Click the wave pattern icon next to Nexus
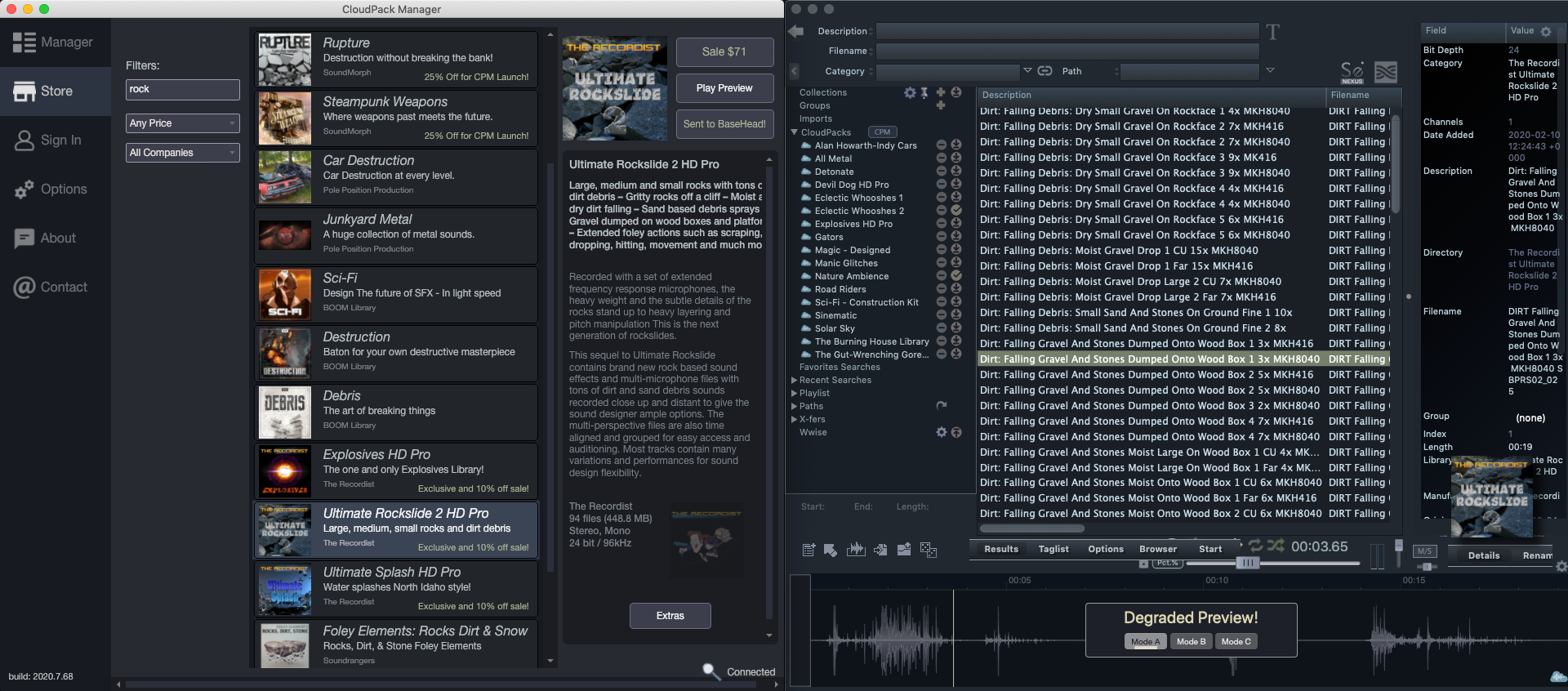The height and width of the screenshot is (691, 1568). [1386, 72]
